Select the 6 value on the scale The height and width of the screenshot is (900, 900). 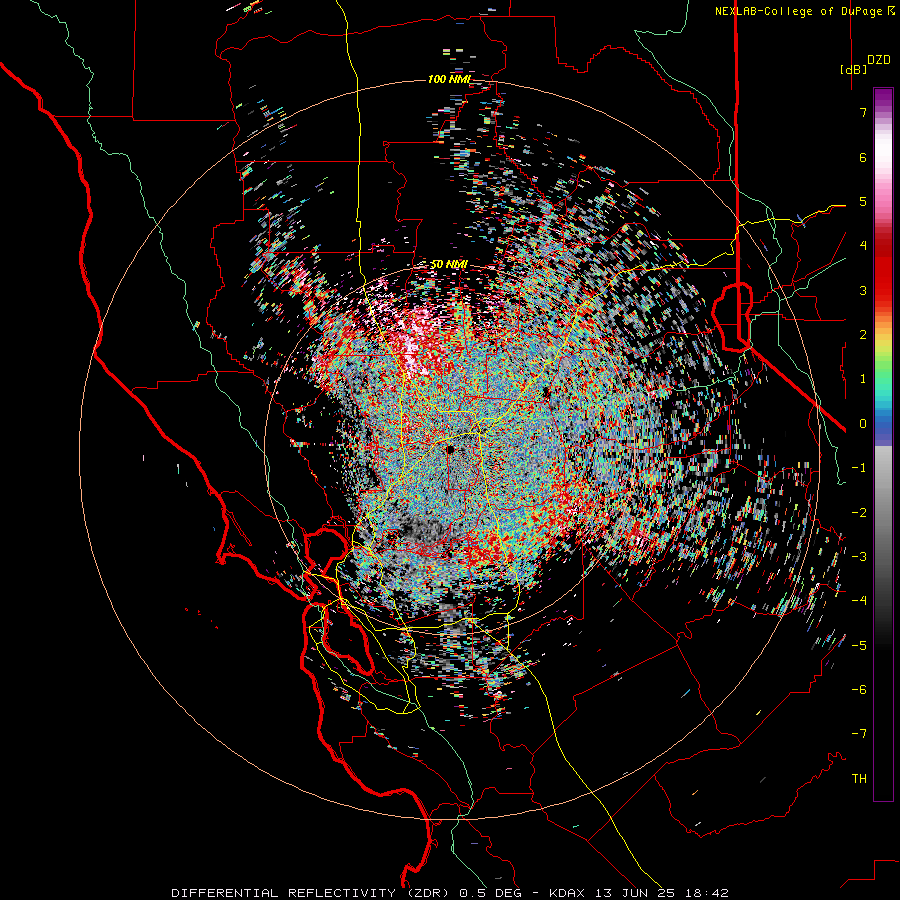tap(863, 157)
